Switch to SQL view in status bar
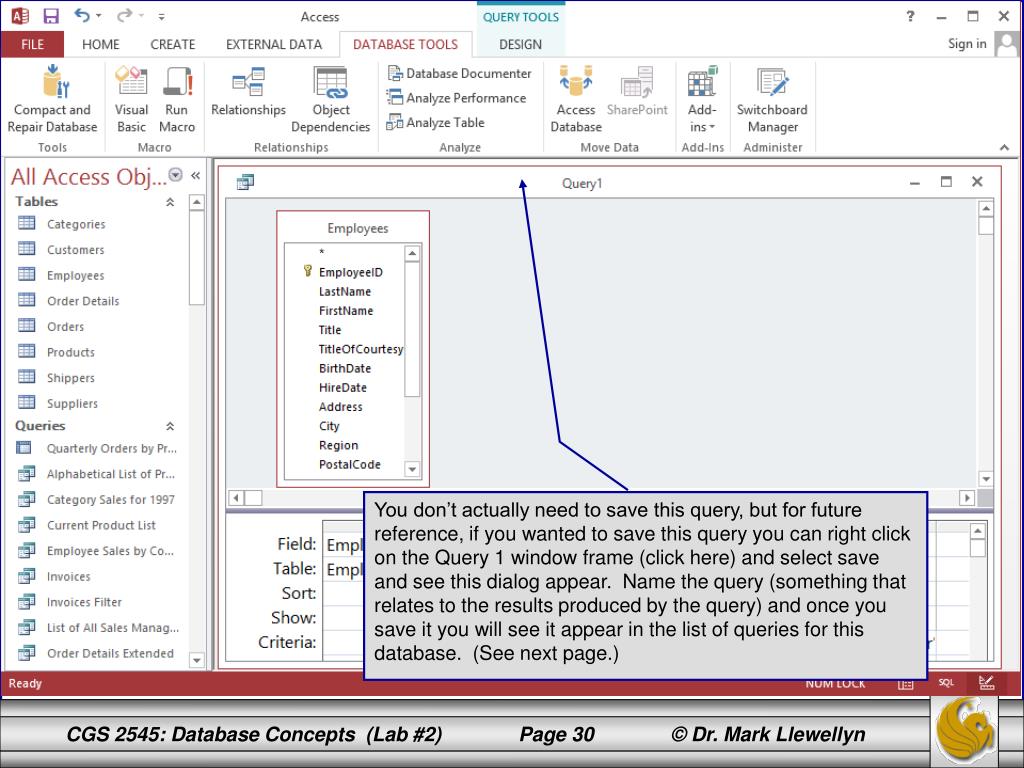The image size is (1024, 768). click(946, 683)
